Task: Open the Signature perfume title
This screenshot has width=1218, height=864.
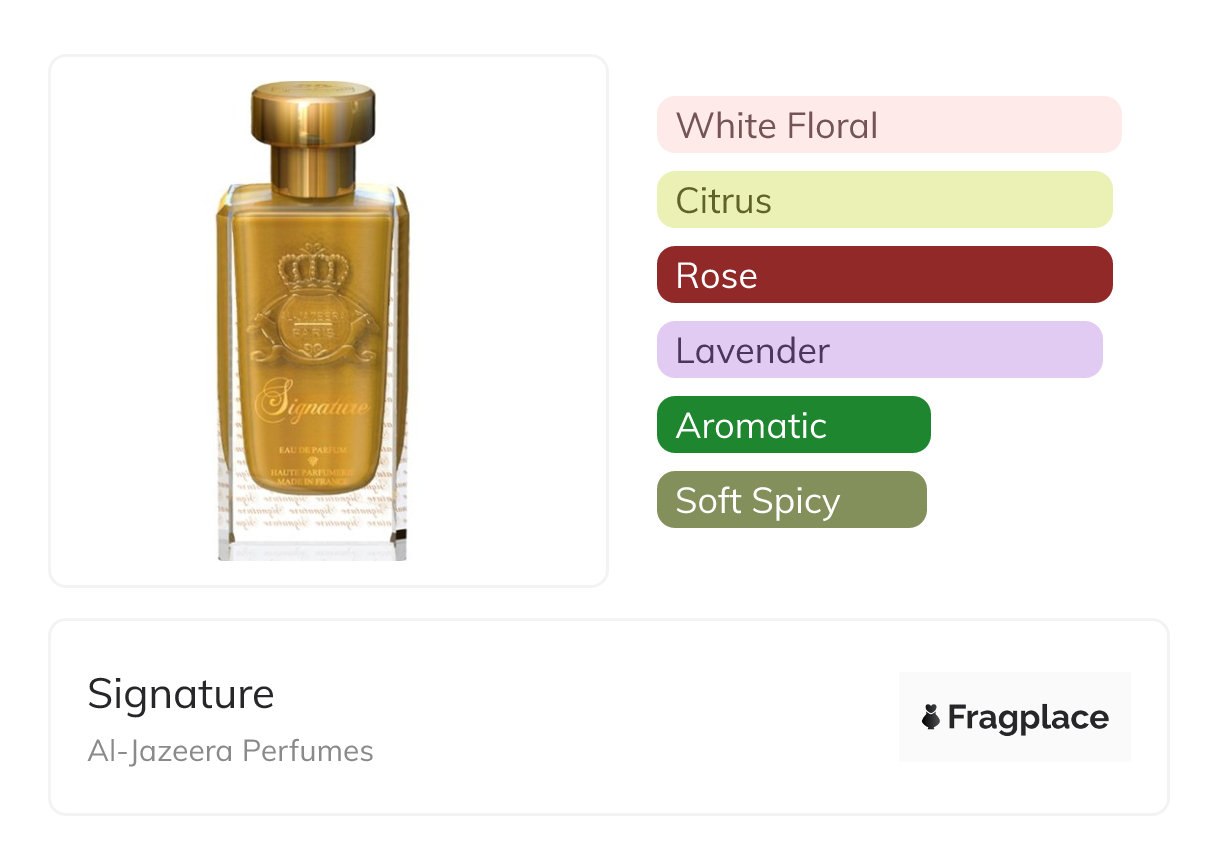Action: (181, 694)
